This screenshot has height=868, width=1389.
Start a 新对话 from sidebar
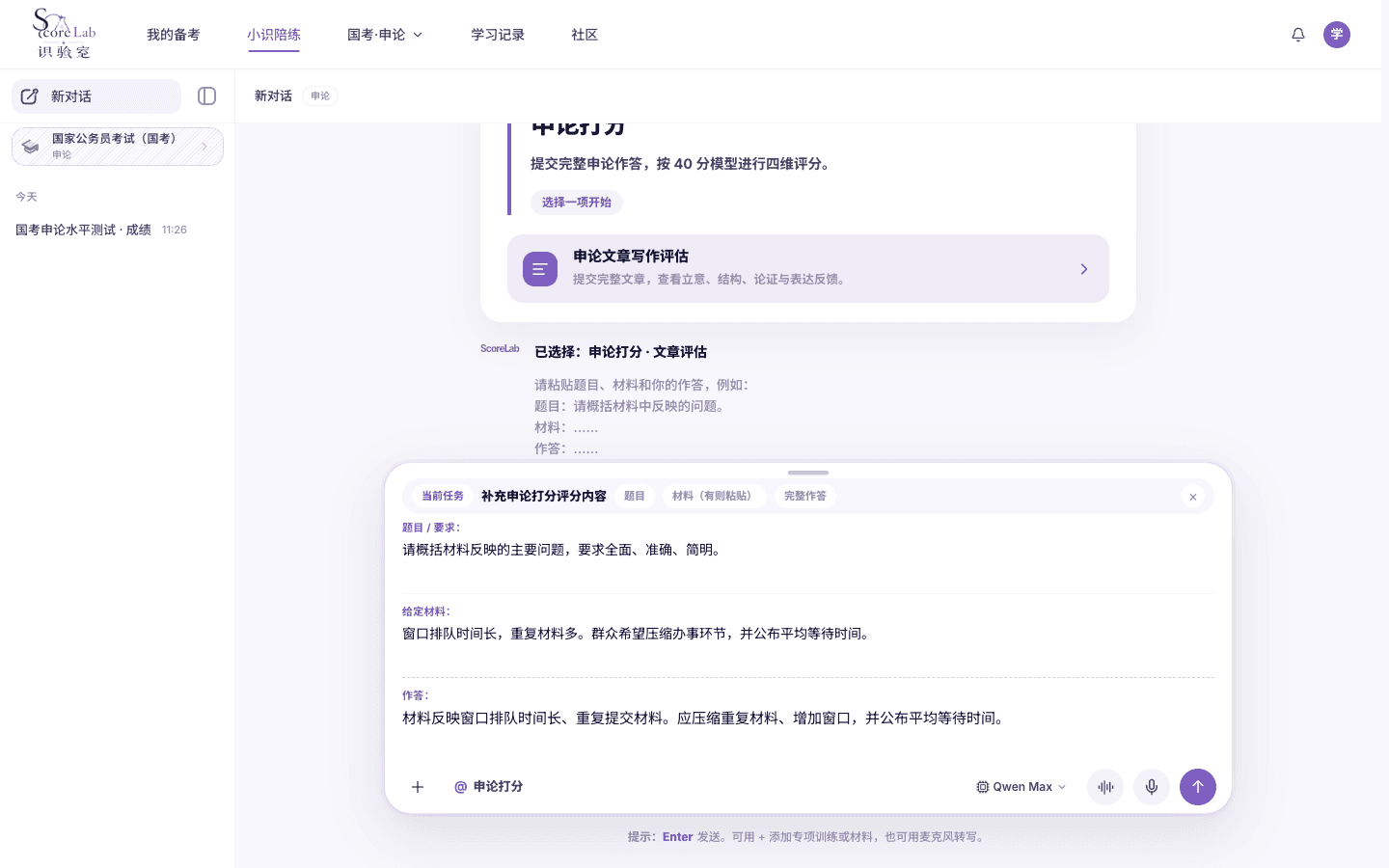96,96
